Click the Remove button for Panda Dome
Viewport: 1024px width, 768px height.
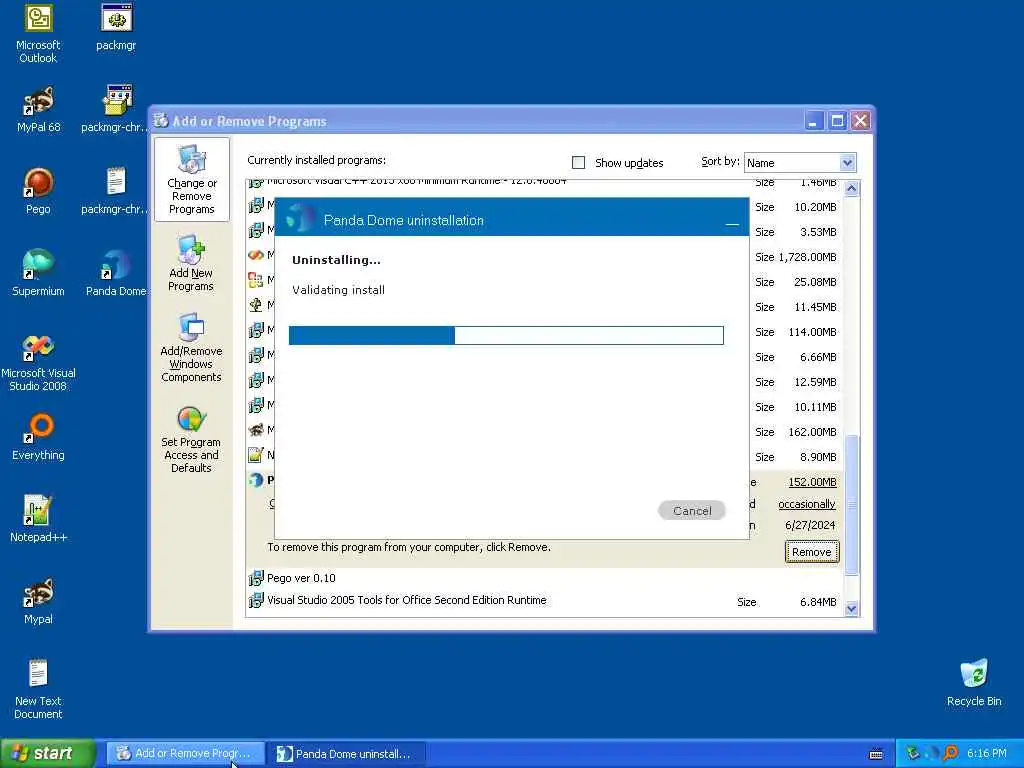tap(812, 552)
